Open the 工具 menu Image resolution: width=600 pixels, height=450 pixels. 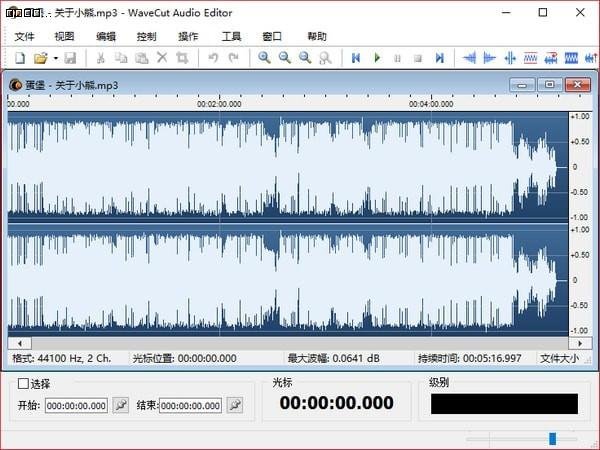[x=232, y=36]
